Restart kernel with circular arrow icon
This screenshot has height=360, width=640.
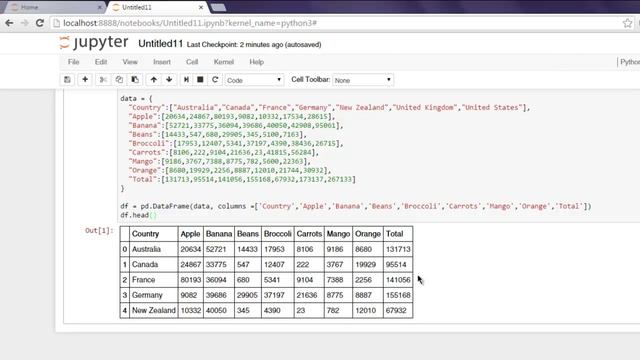[215, 80]
